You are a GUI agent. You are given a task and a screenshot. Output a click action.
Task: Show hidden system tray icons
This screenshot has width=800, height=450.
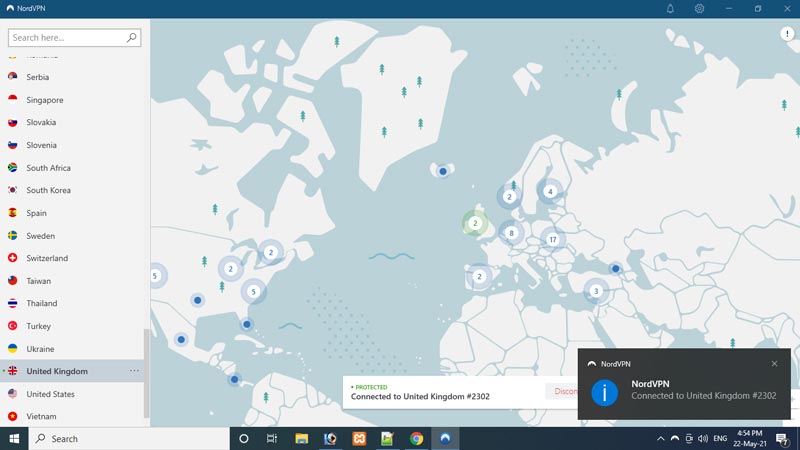point(661,438)
